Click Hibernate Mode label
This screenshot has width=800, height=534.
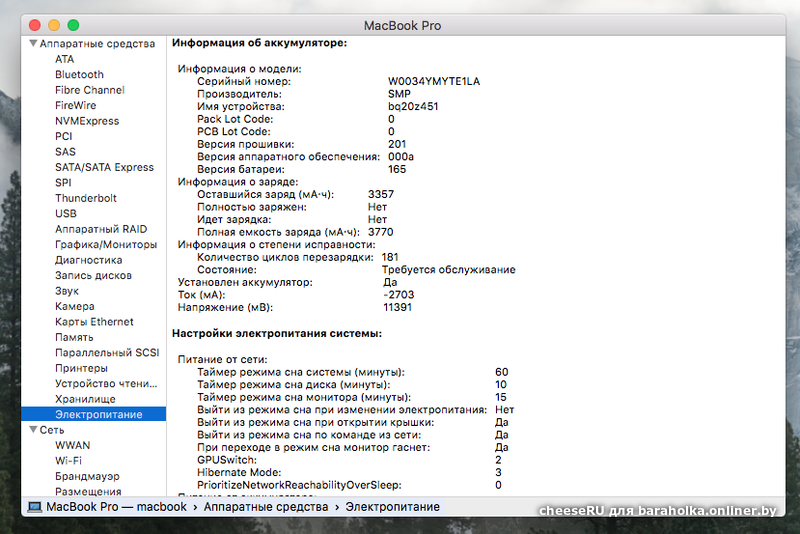point(239,472)
